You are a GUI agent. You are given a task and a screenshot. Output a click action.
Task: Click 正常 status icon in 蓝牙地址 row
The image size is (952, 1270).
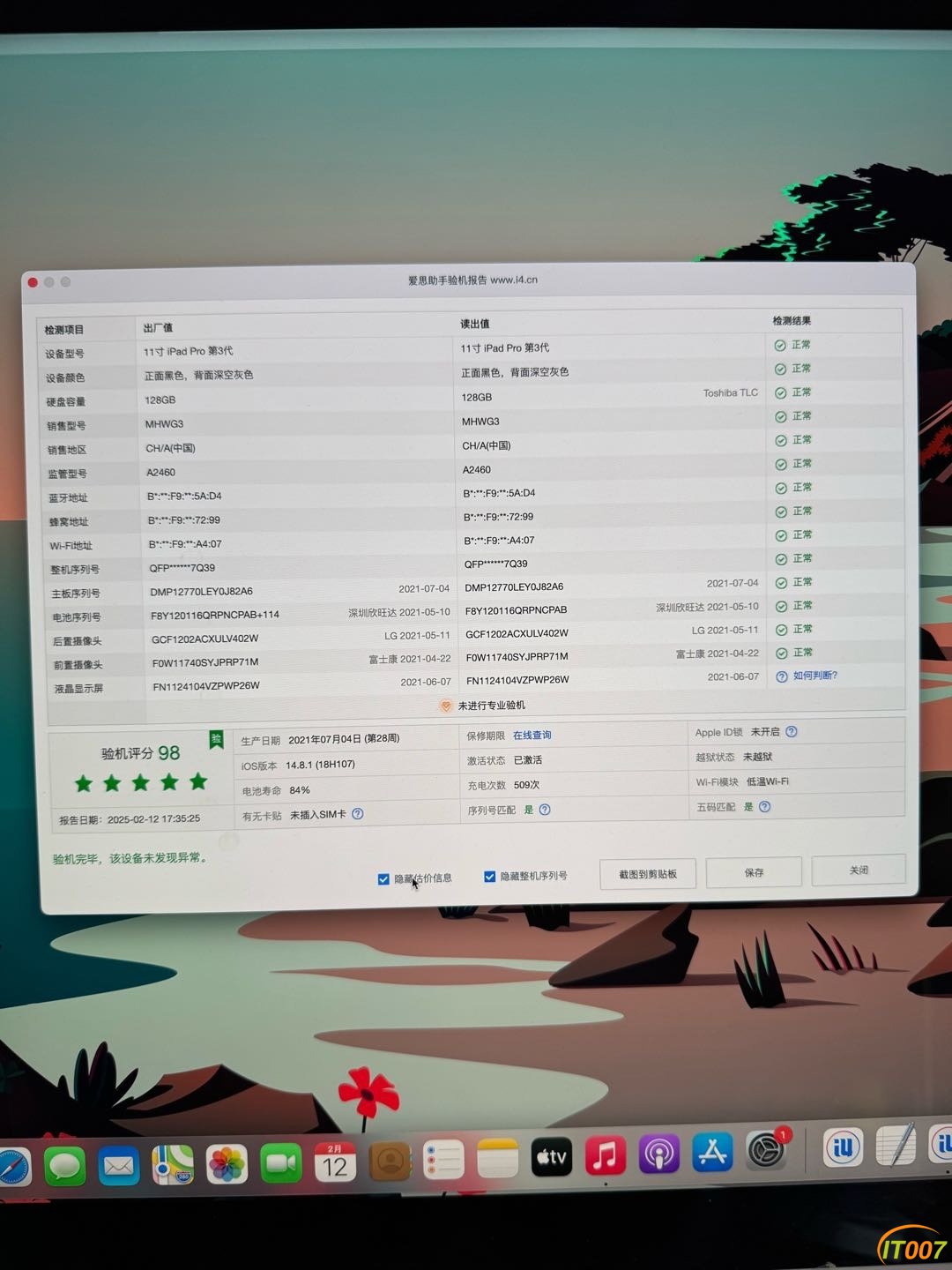coord(780,489)
